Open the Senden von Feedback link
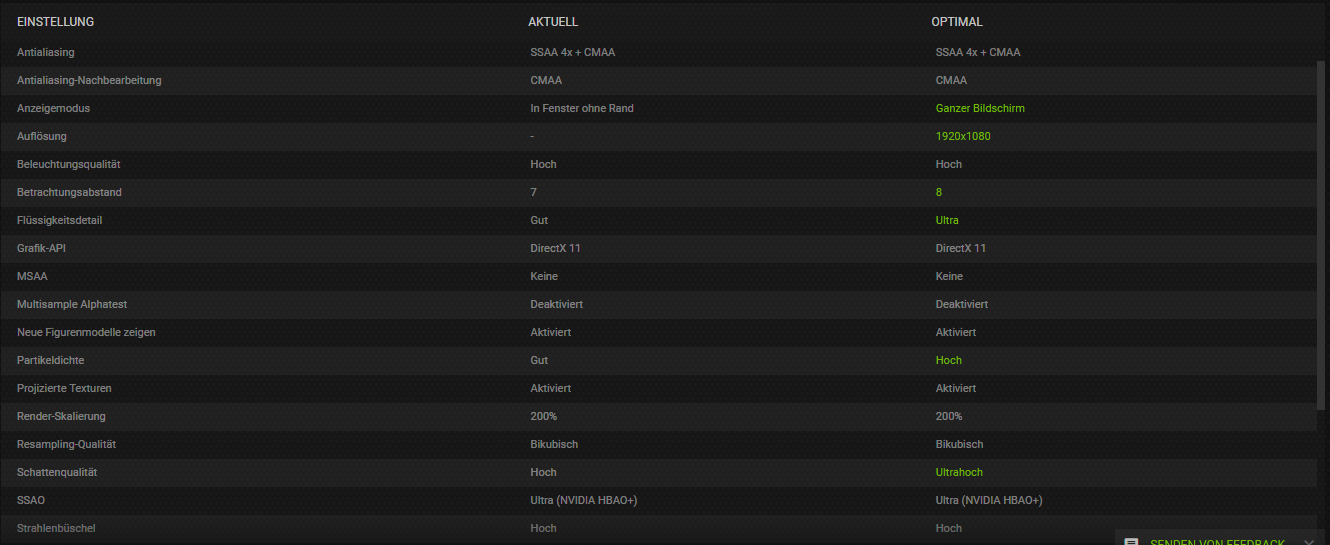Image resolution: width=1330 pixels, height=545 pixels. (1217, 541)
